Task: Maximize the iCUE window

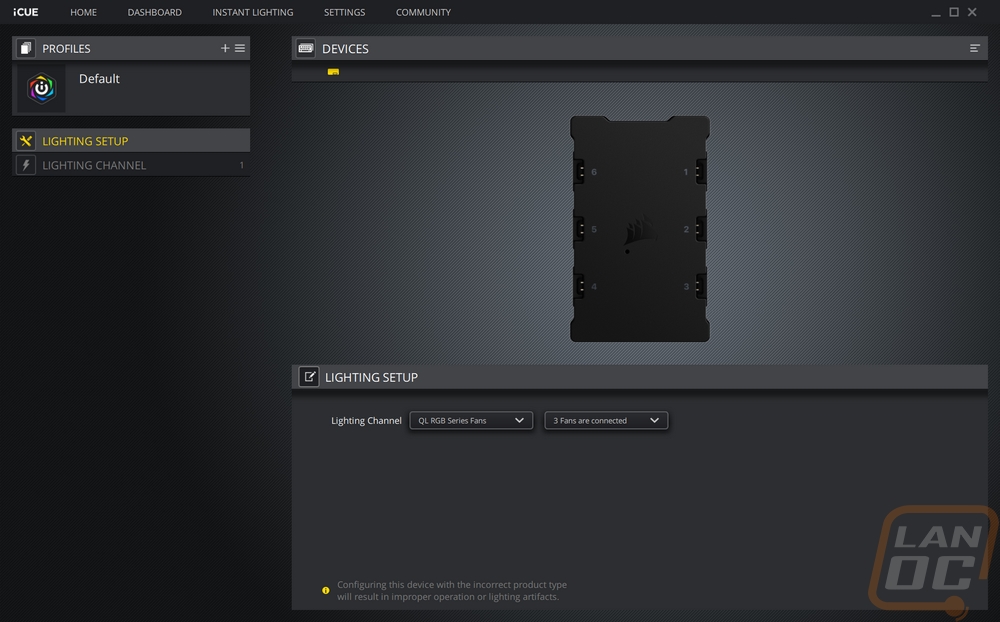Action: (x=954, y=12)
